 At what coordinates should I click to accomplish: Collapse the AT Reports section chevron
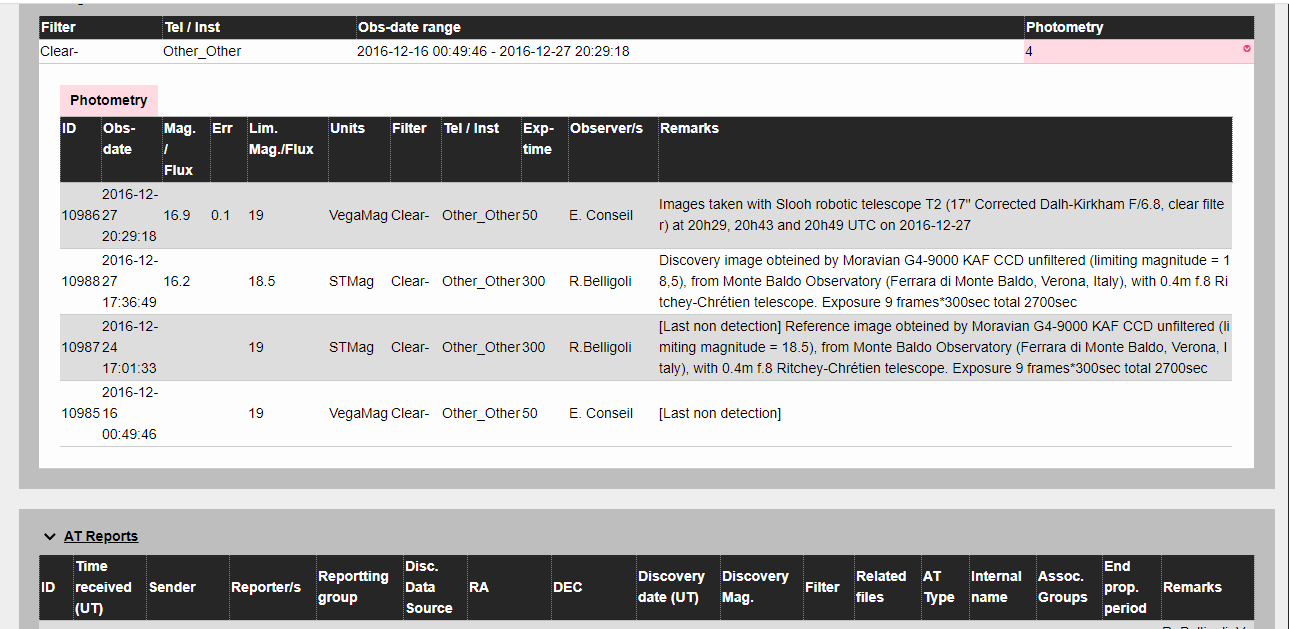pyautogui.click(x=49, y=537)
